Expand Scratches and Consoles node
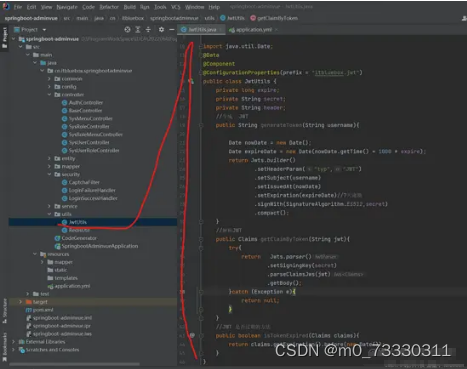This screenshot has width=467, height=369. (14, 350)
